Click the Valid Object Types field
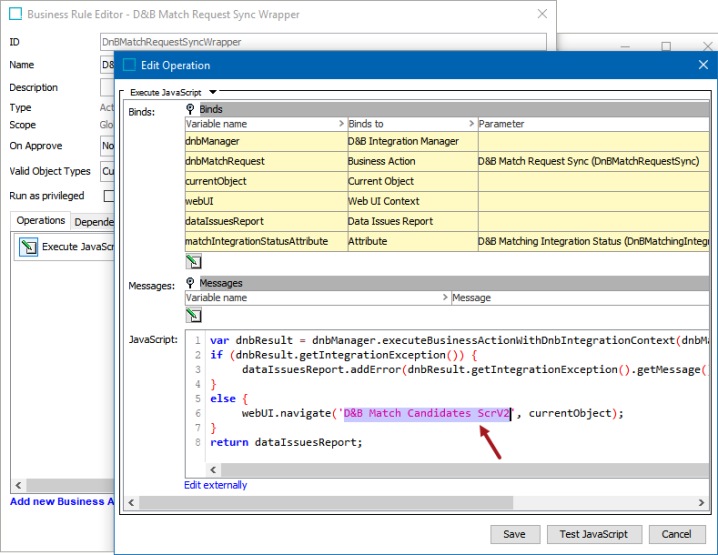This screenshot has width=718, height=555. tap(108, 171)
